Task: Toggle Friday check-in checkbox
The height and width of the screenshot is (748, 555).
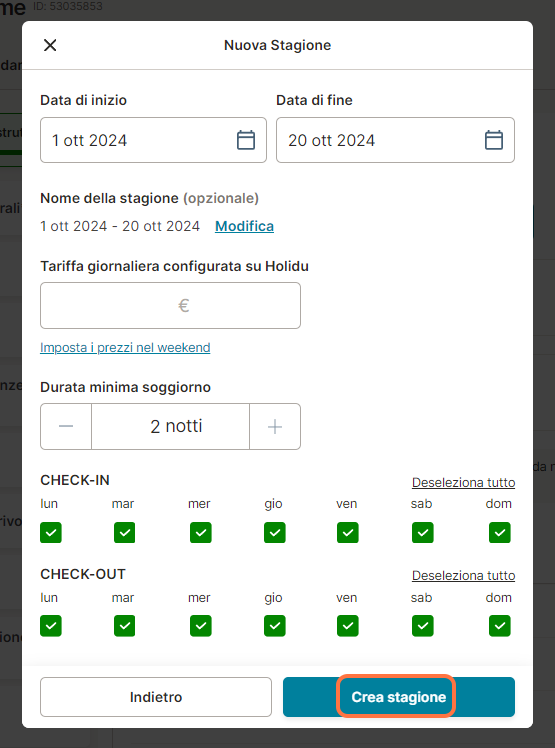Action: [x=348, y=532]
